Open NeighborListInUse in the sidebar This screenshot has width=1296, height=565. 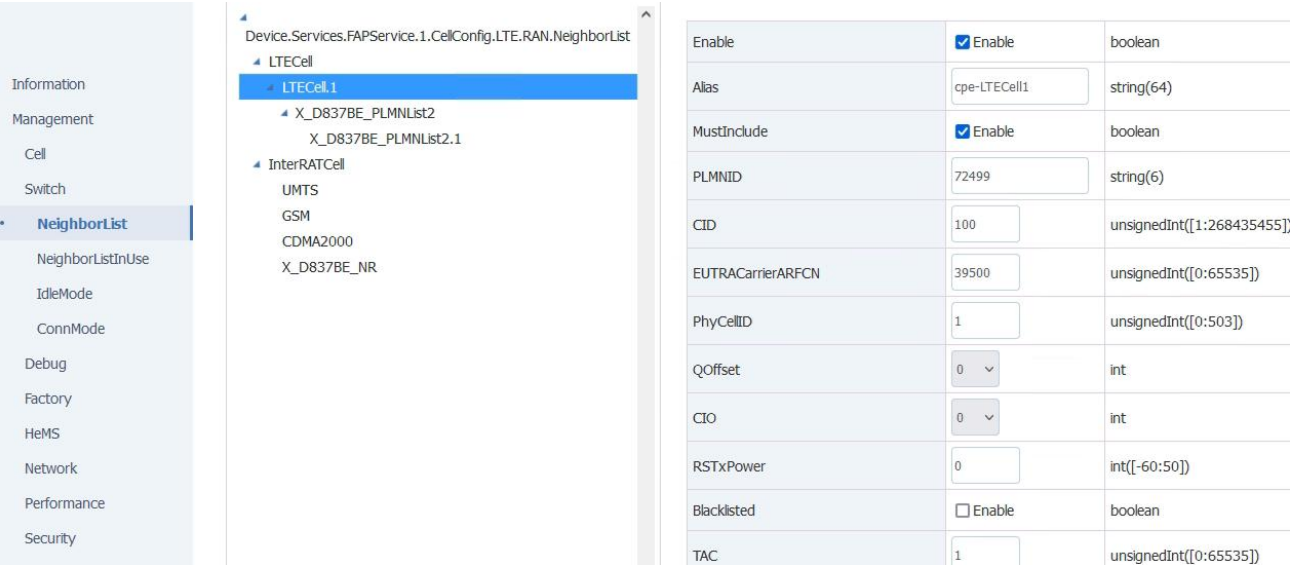(x=93, y=259)
